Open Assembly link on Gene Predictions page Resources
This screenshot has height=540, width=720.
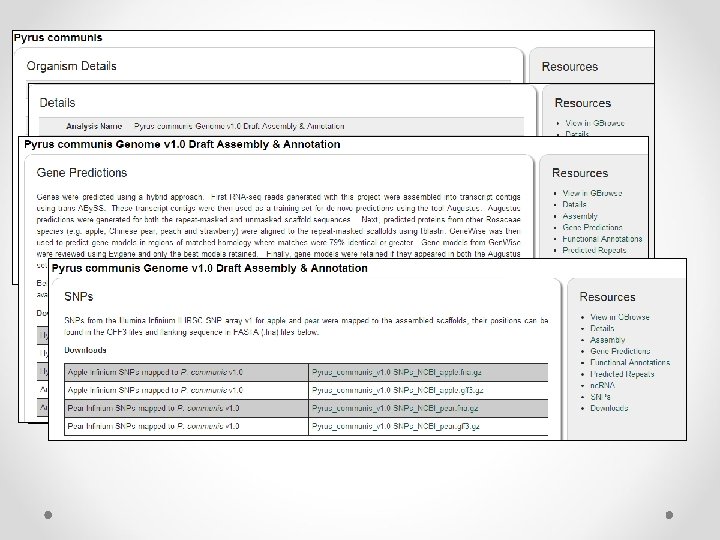pos(580,216)
